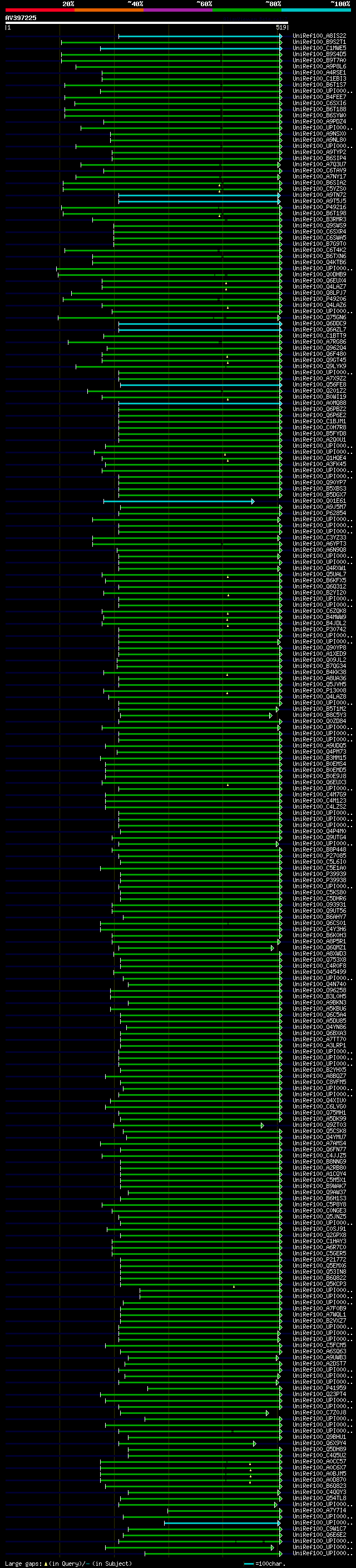Open hit UniRef100_Q6AZL7
The height and width of the screenshot is (1568, 356).
[x=319, y=329]
